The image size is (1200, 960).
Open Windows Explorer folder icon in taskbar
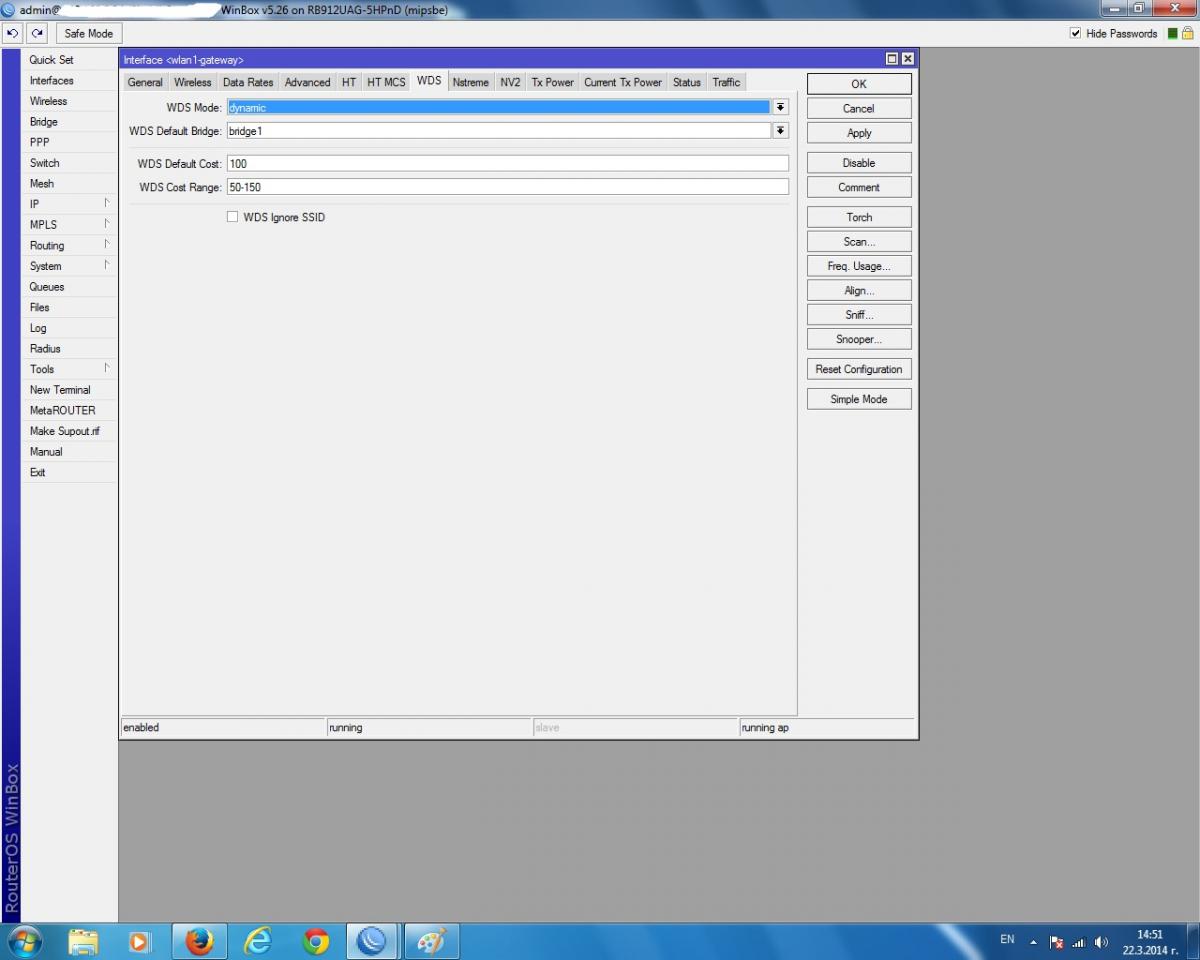coord(83,941)
